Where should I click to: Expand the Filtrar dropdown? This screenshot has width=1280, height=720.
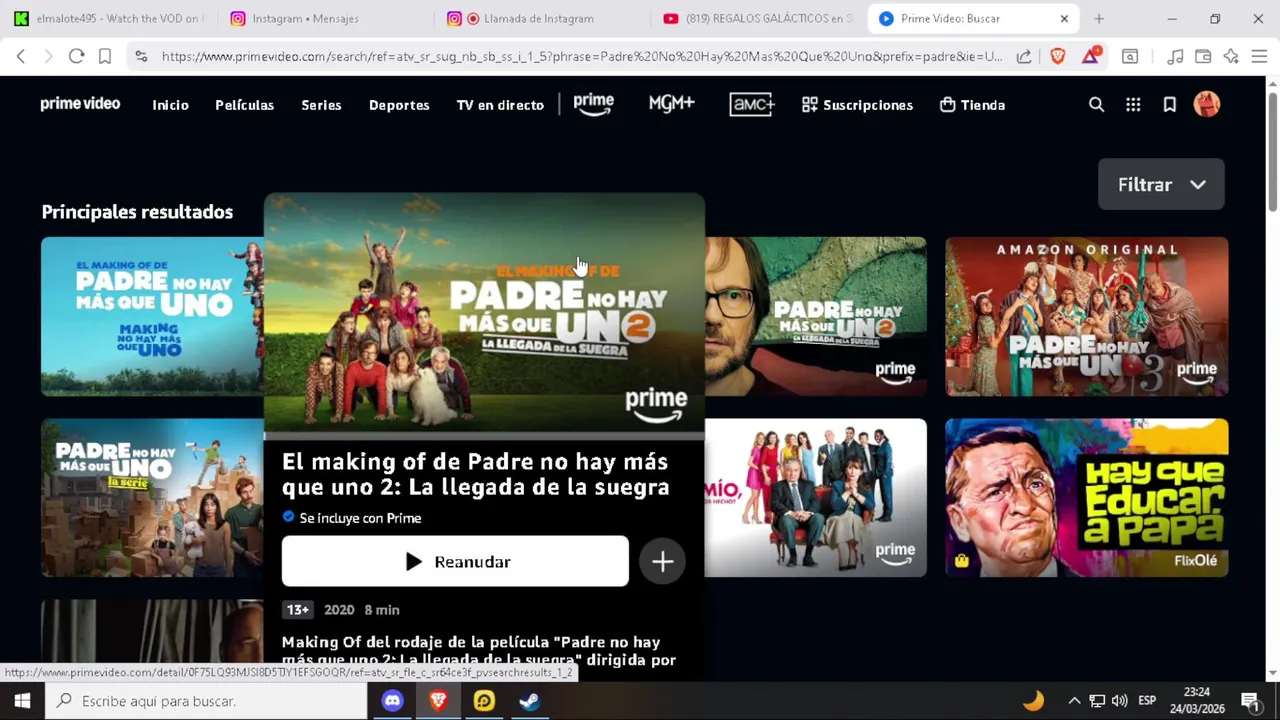(1161, 184)
